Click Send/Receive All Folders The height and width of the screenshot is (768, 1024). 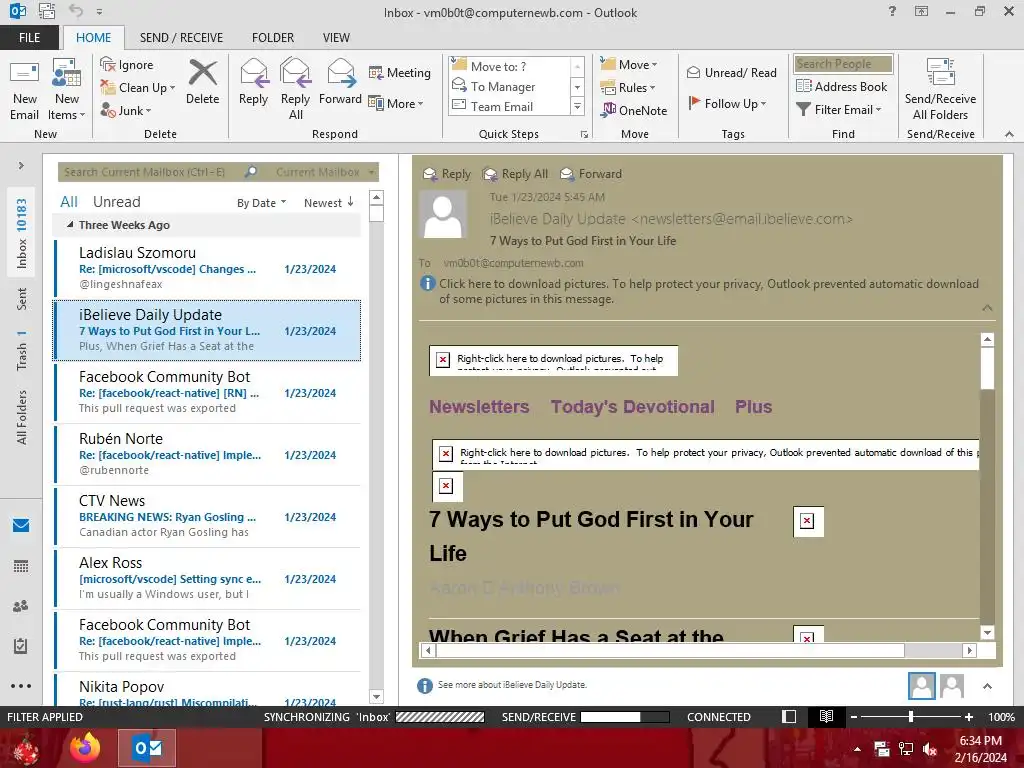(x=940, y=90)
